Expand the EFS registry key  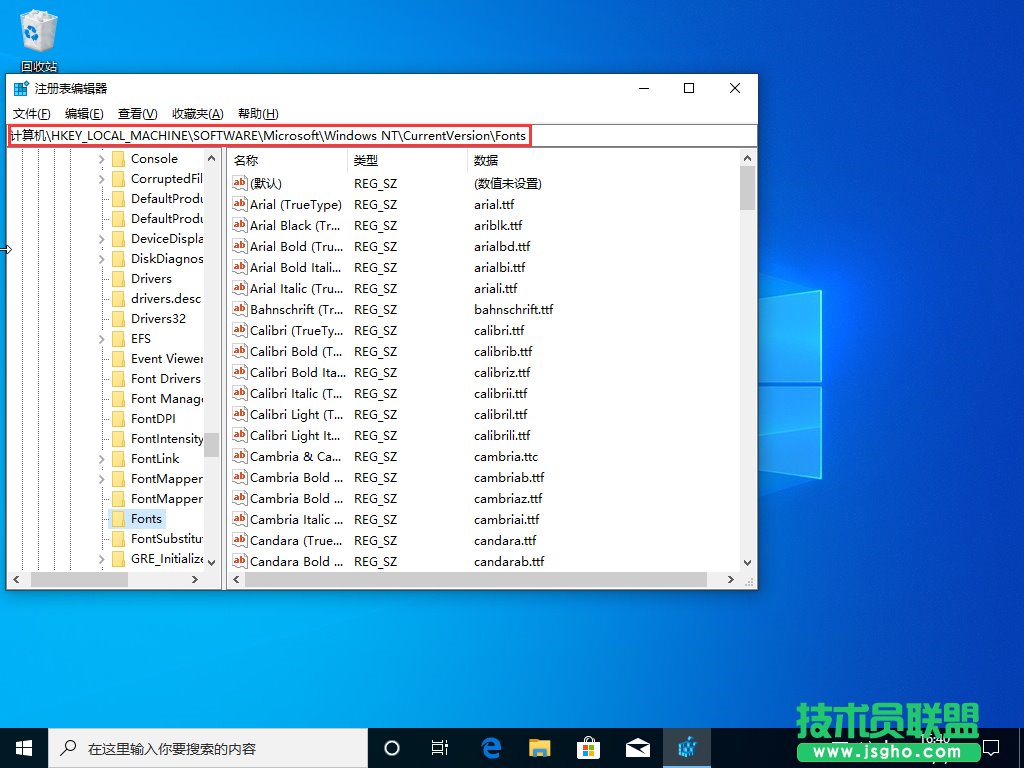(x=100, y=338)
